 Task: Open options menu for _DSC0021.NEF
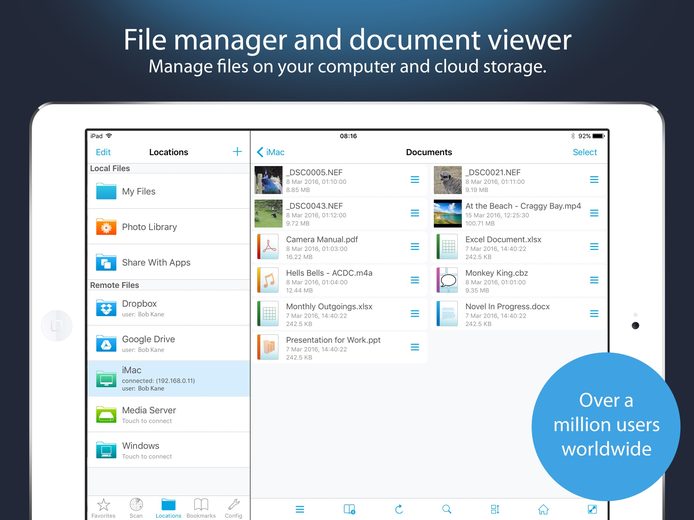pos(594,179)
